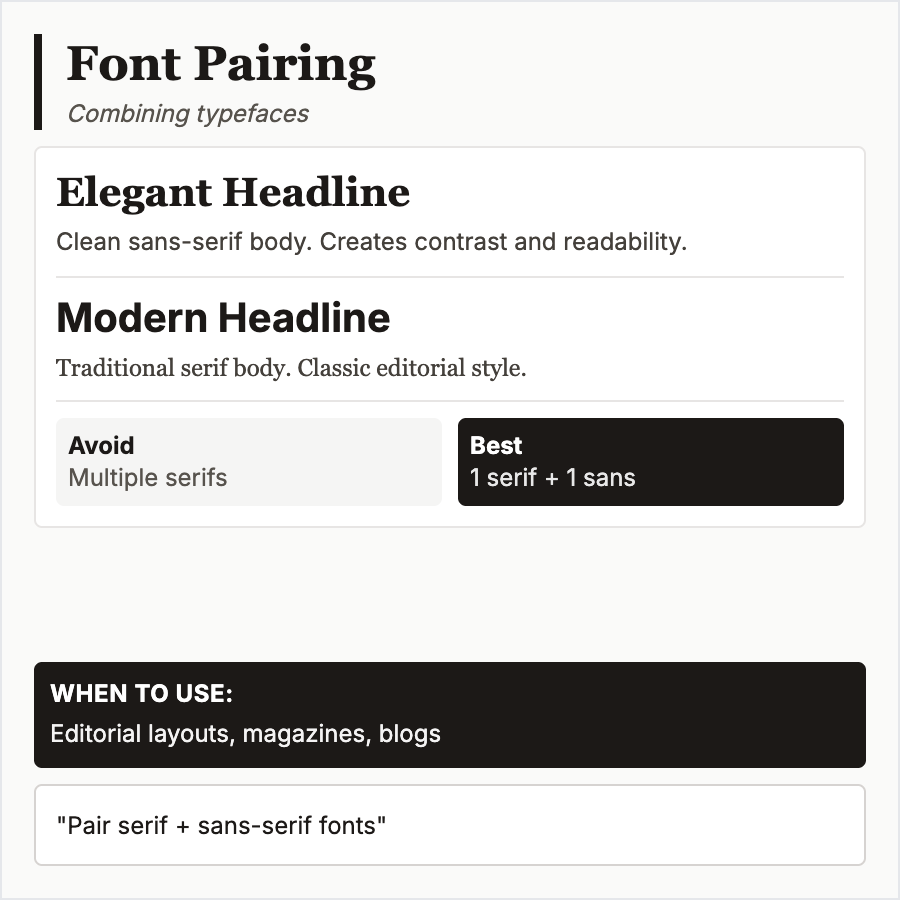Click the black vertical accent bar beside title
Image resolution: width=900 pixels, height=900 pixels.
tap(38, 82)
